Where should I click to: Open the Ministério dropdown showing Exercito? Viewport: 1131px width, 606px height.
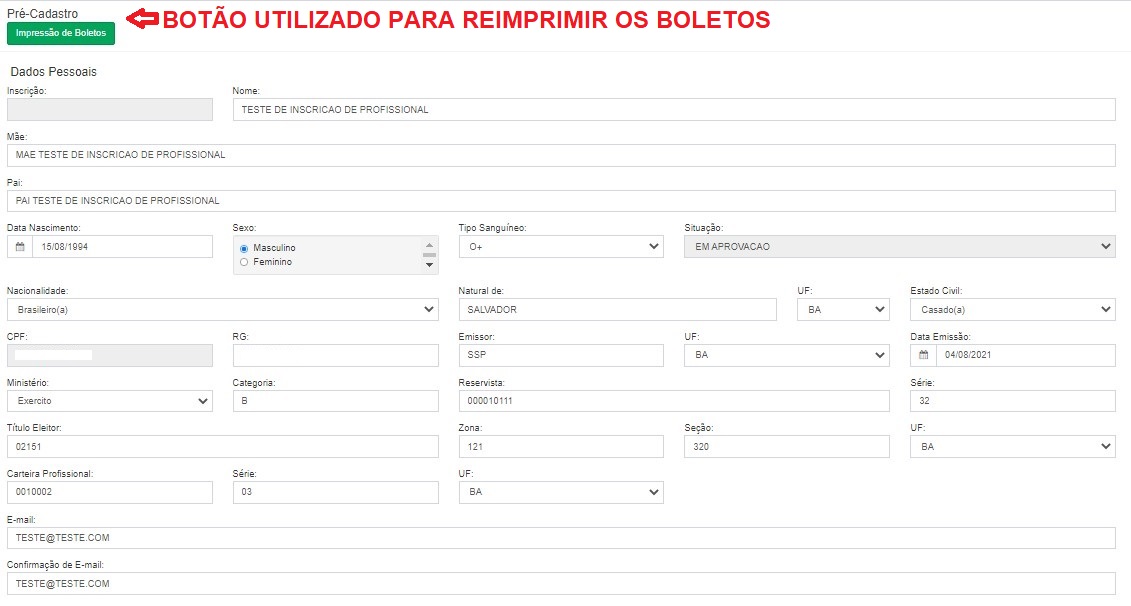[x=110, y=401]
